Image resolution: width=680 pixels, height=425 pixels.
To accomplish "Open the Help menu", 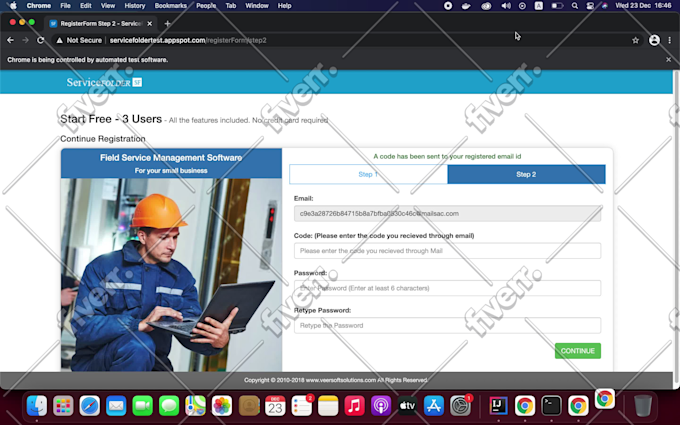I will tap(284, 6).
